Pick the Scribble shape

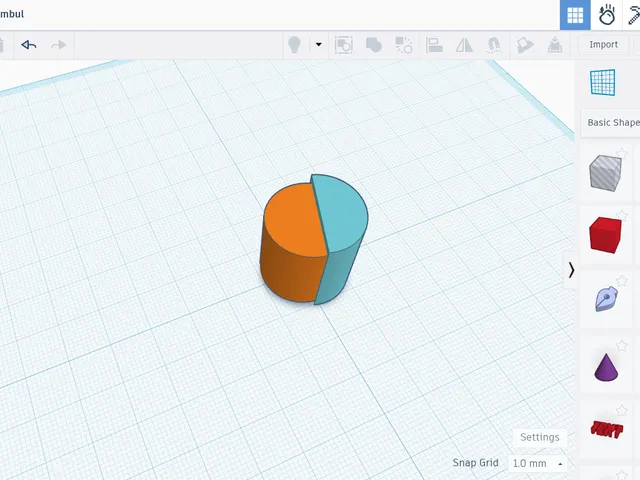606,299
